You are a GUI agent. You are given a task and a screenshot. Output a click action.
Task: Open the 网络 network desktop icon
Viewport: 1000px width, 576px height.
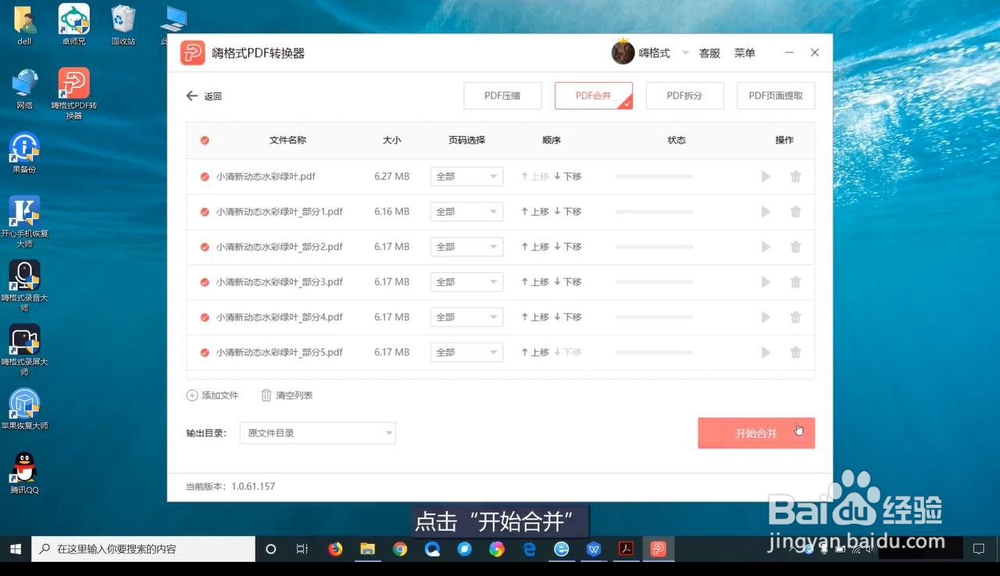(x=24, y=89)
